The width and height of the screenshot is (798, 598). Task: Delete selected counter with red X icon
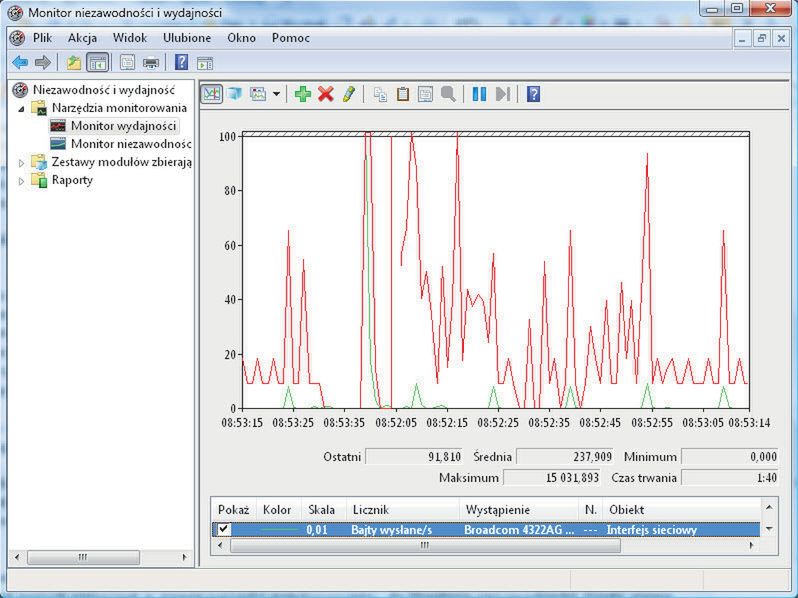click(326, 94)
